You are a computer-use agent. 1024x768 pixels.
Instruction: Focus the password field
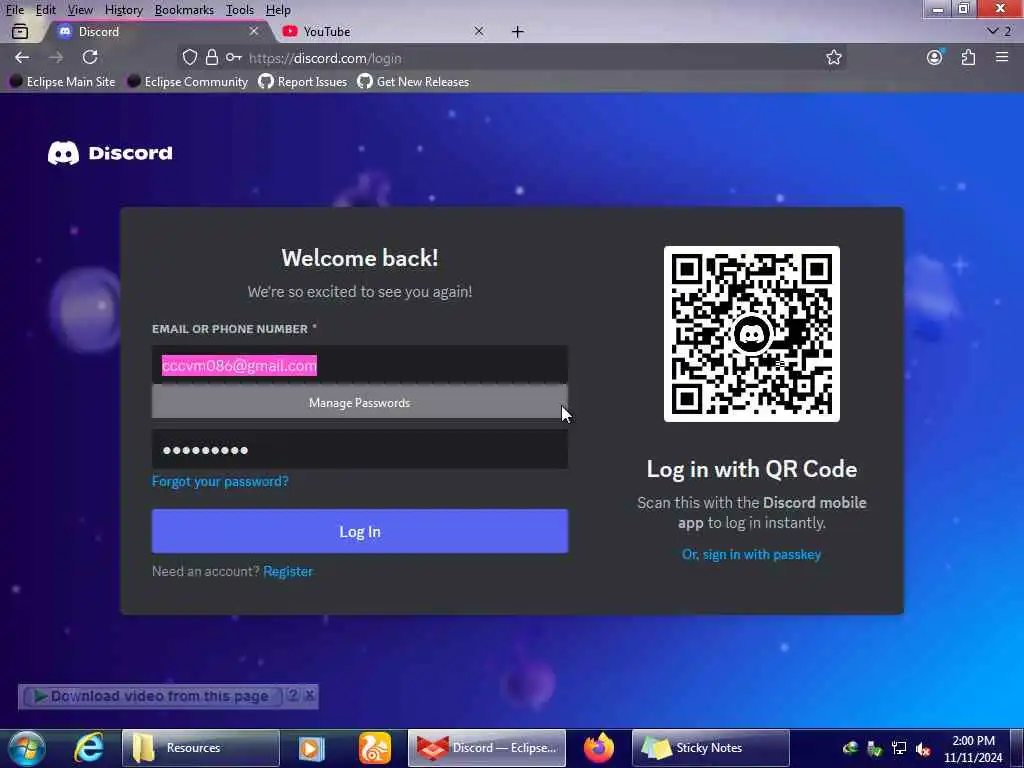tap(360, 449)
